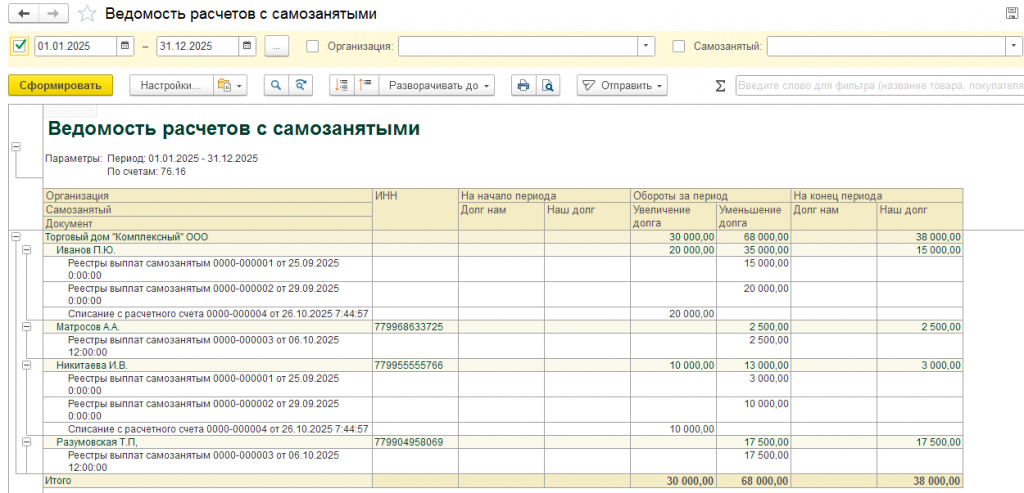1024x493 pixels.
Task: Click the Find next icon
Action: coord(300,85)
